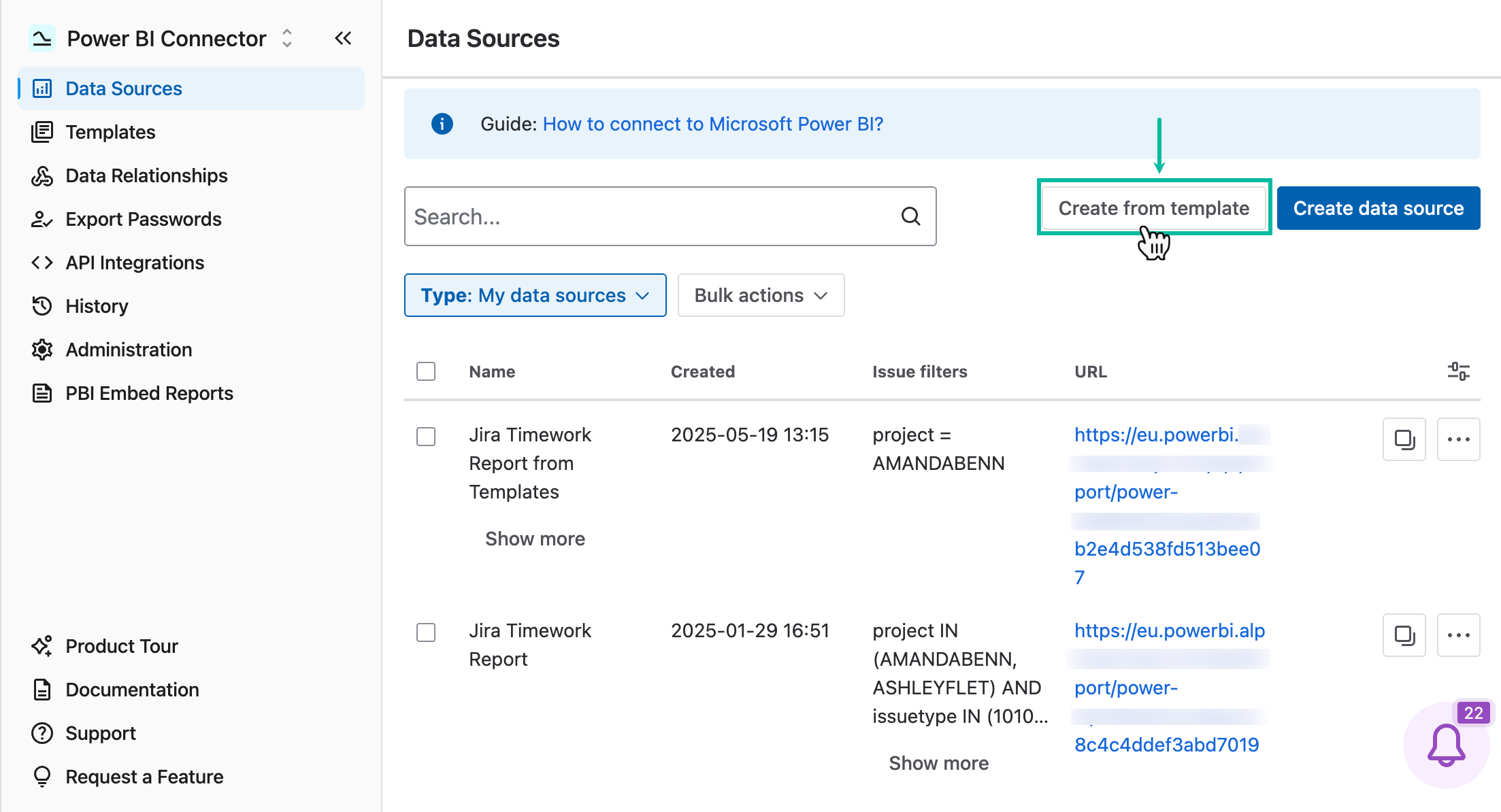Open more actions for 2025-01-29 data source
1501x812 pixels.
coord(1459,635)
